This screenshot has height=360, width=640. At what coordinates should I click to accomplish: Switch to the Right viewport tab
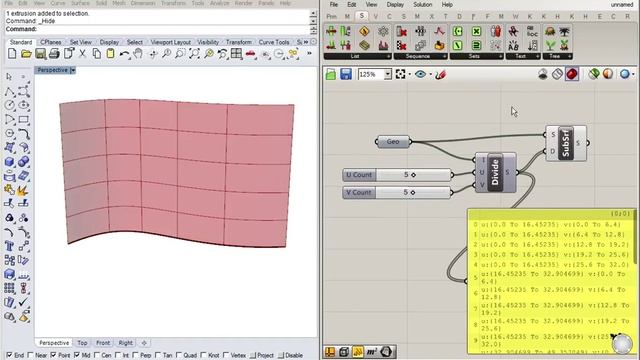[x=125, y=343]
